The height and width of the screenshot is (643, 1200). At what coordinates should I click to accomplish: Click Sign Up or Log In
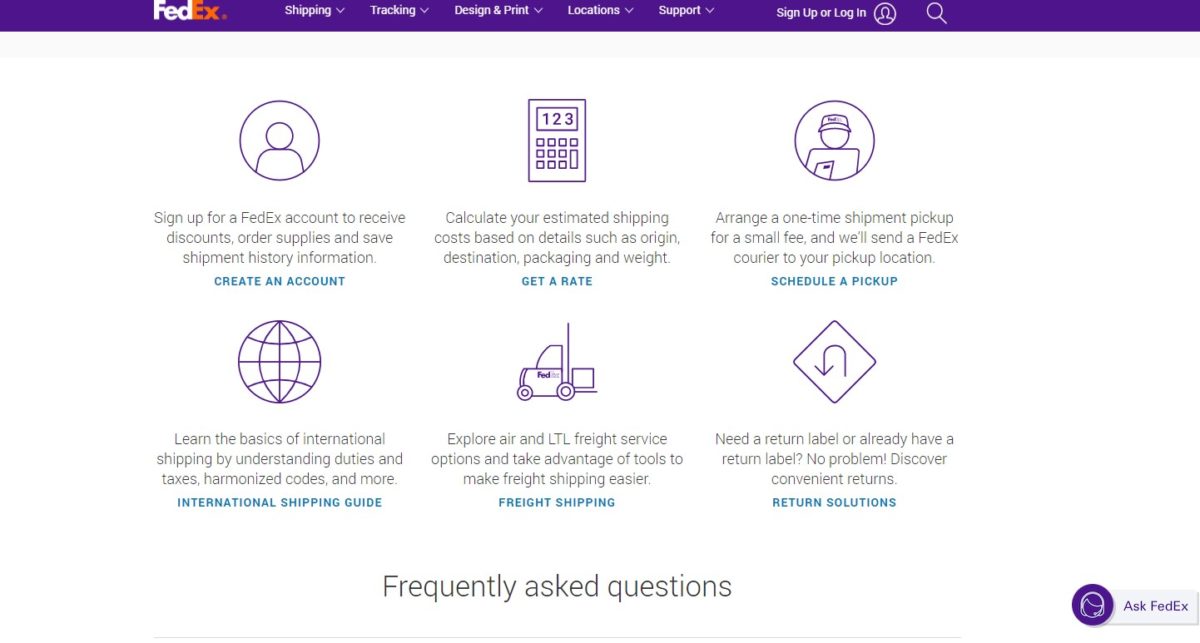tap(821, 13)
